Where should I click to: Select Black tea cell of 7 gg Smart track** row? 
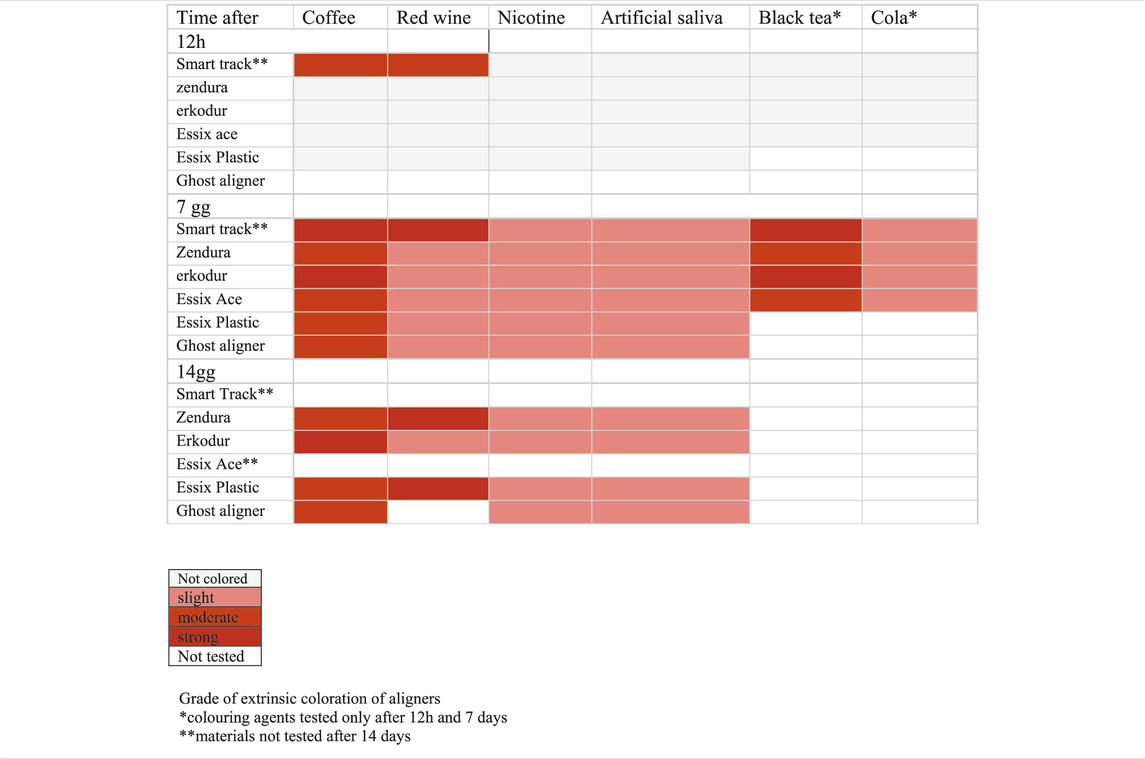805,229
